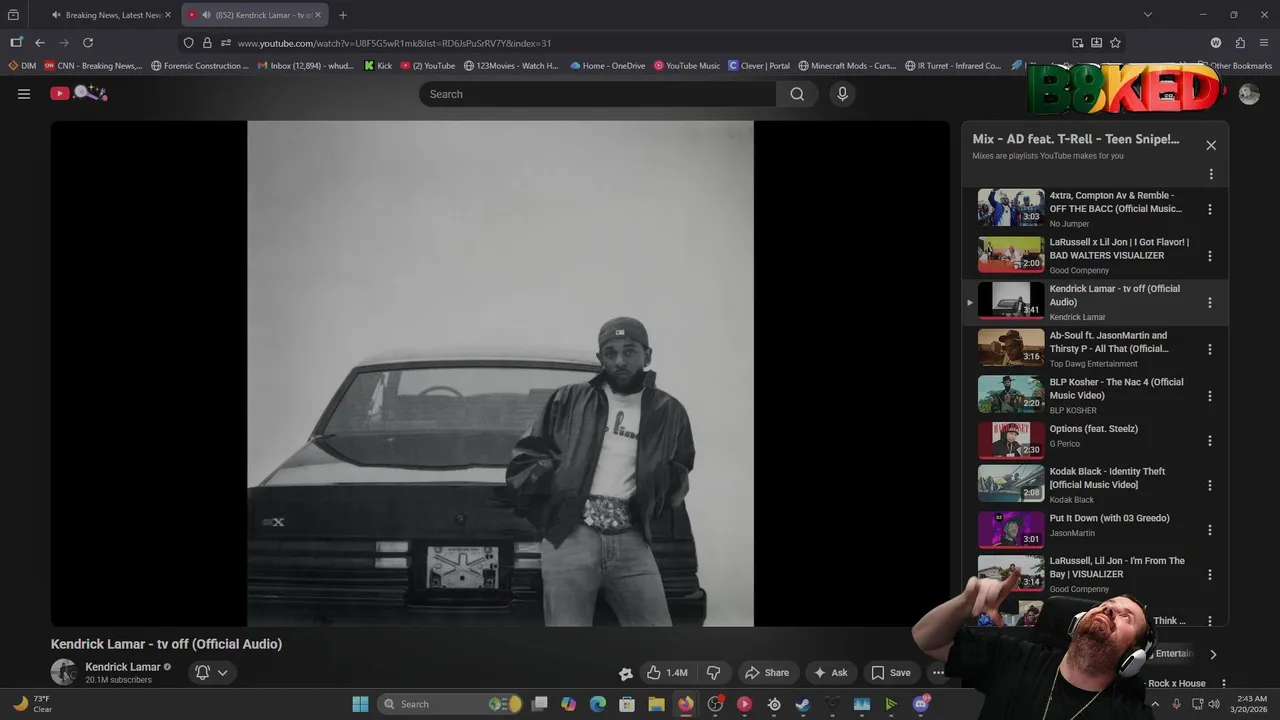Viewport: 1280px width, 720px height.
Task: Open the Inbox Gmail bookmark
Action: (x=306, y=66)
